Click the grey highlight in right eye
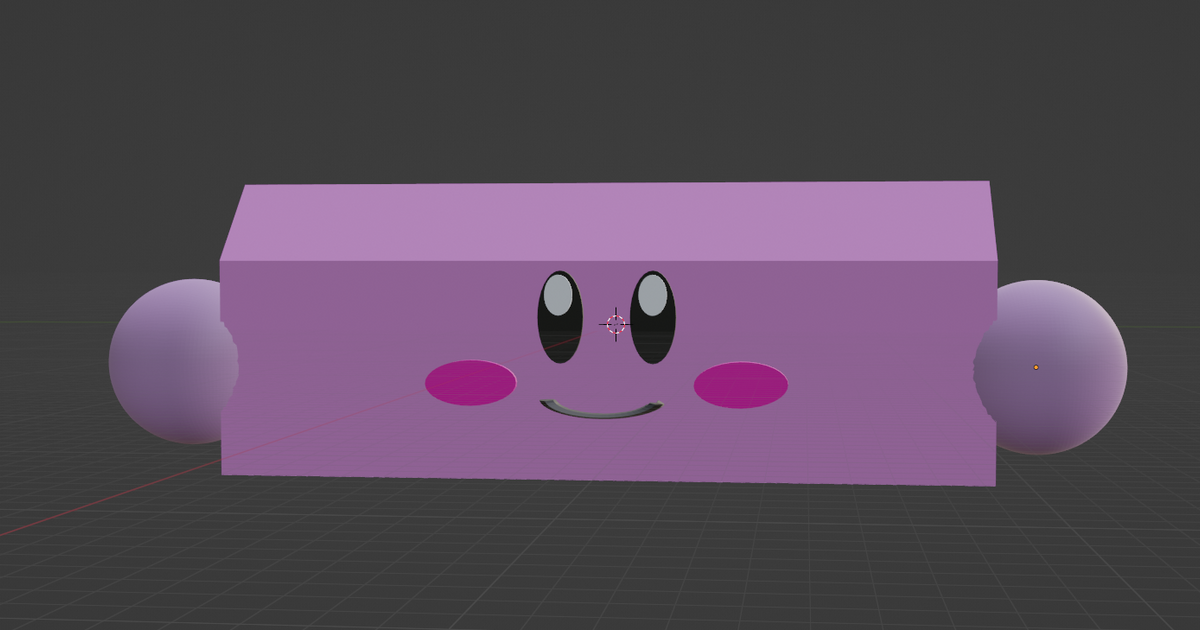Image resolution: width=1200 pixels, height=630 pixels. [x=652, y=296]
